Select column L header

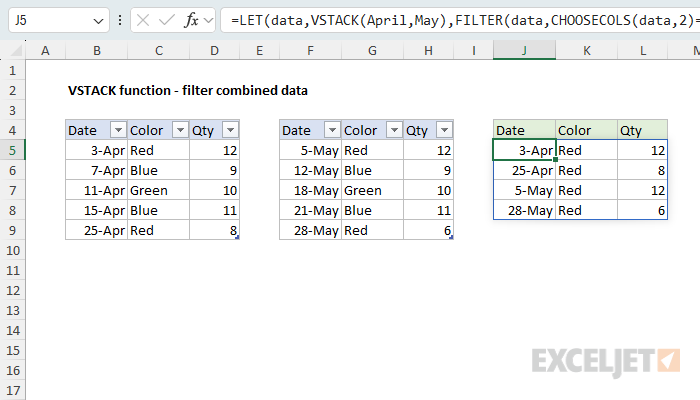(x=642, y=50)
